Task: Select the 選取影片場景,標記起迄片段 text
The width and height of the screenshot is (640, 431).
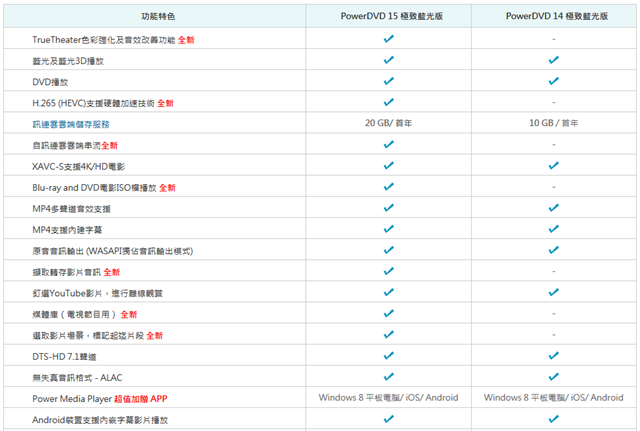Action: click(88, 335)
